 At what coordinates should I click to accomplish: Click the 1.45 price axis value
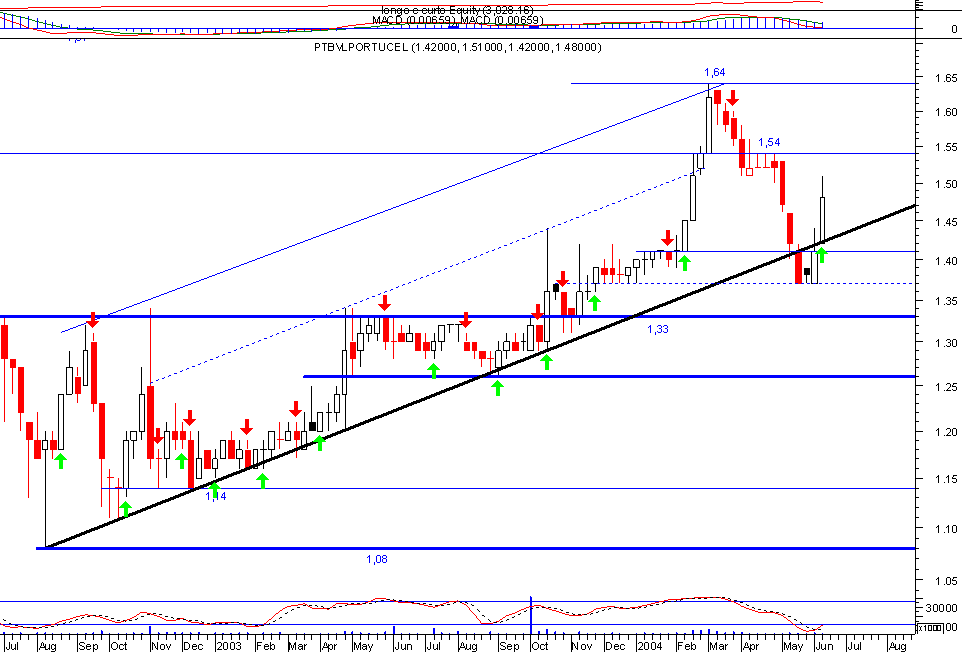[946, 223]
